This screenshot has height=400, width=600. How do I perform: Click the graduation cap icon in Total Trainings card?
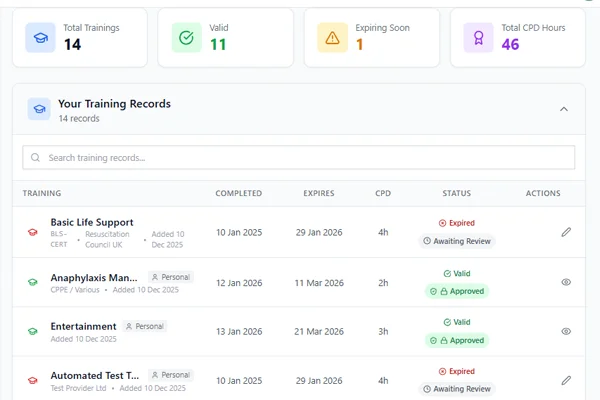point(41,38)
